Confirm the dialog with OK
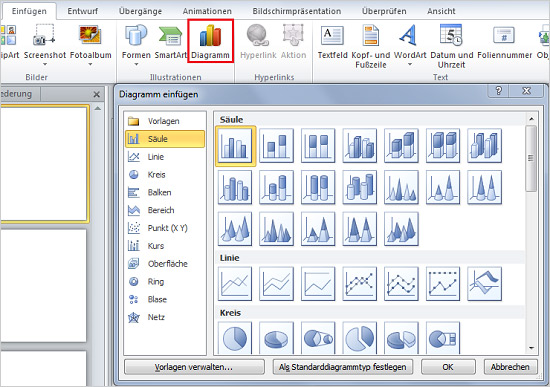 point(448,367)
